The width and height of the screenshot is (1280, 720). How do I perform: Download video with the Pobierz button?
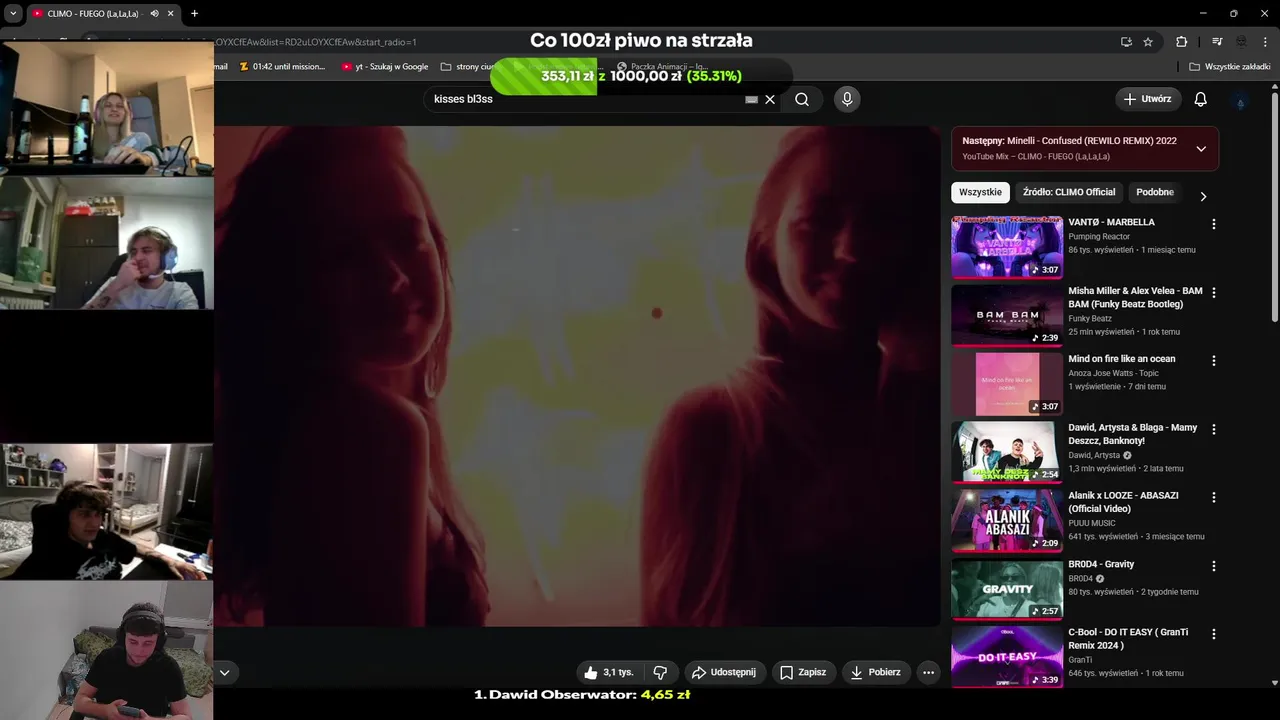[875, 672]
